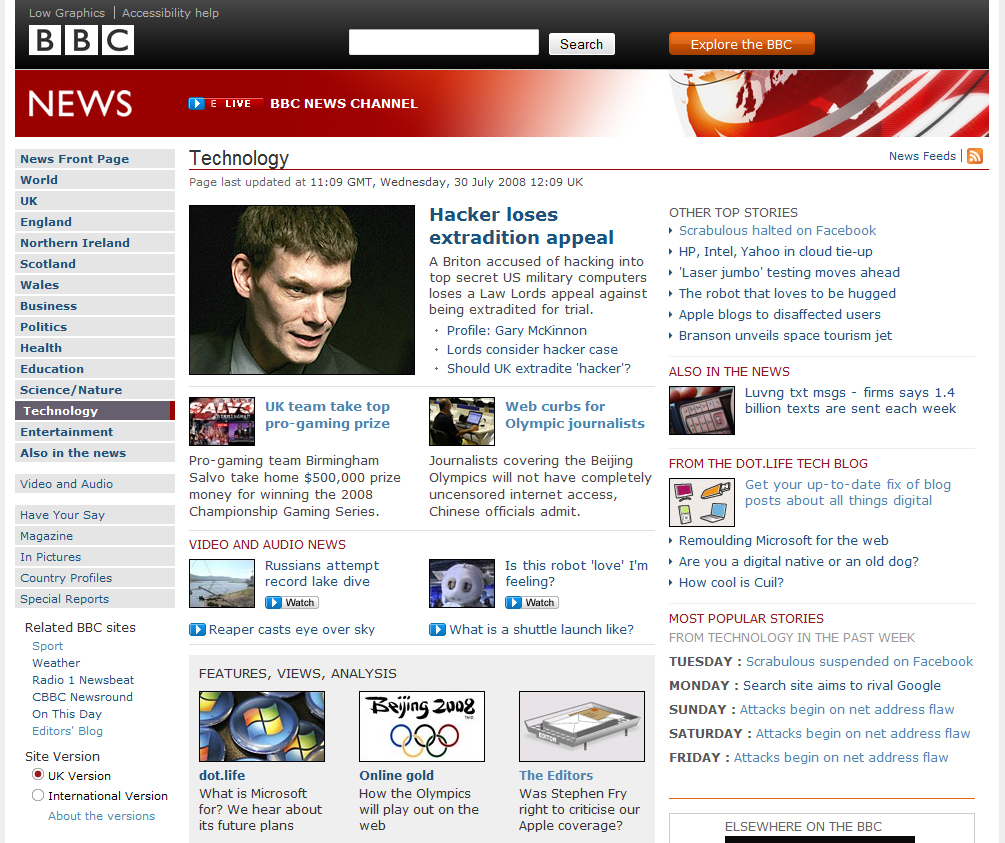Click the orange RSS News Feeds icon
This screenshot has height=843, width=1005.
coord(975,156)
